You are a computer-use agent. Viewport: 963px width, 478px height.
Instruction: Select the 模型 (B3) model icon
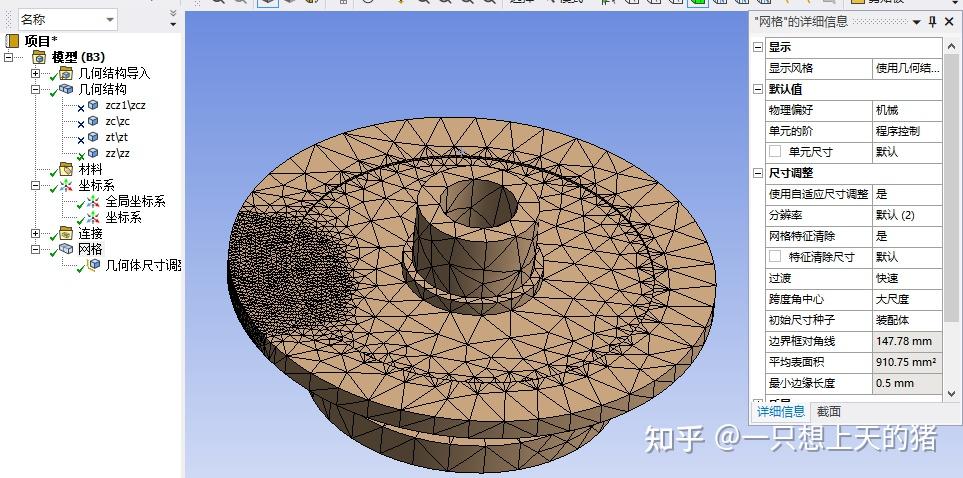(39, 57)
